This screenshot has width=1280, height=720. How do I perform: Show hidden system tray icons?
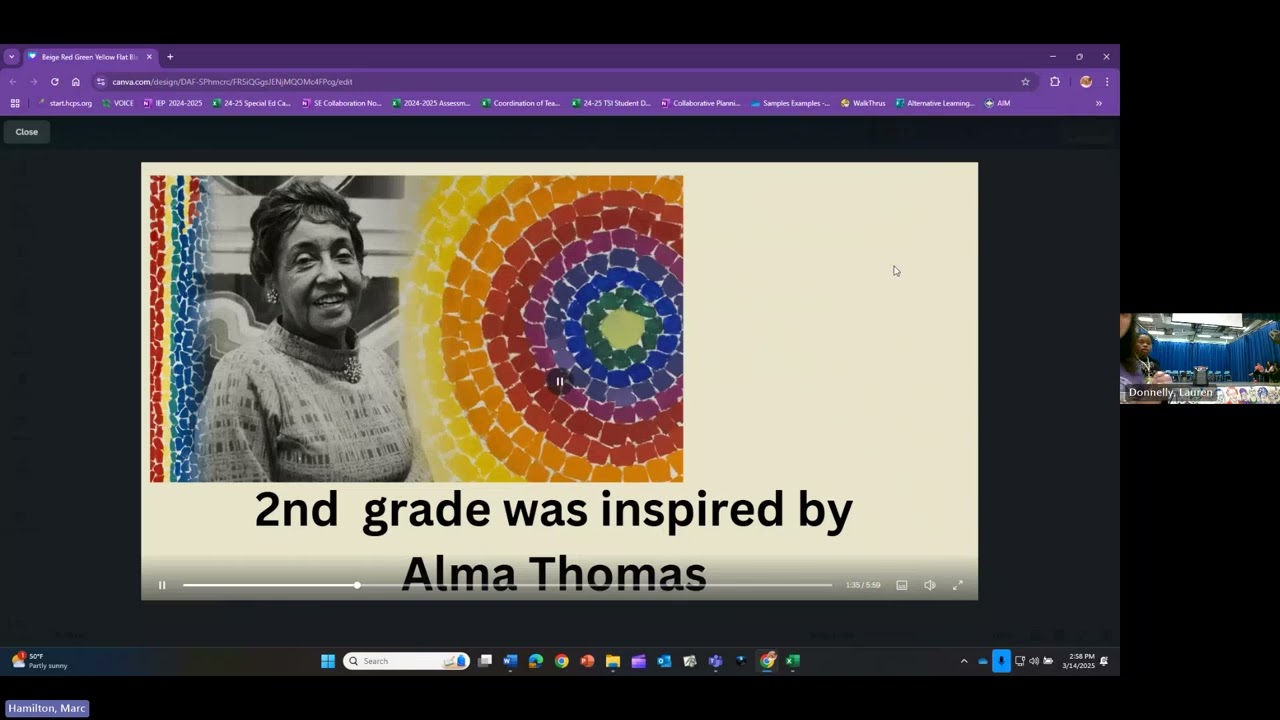964,661
